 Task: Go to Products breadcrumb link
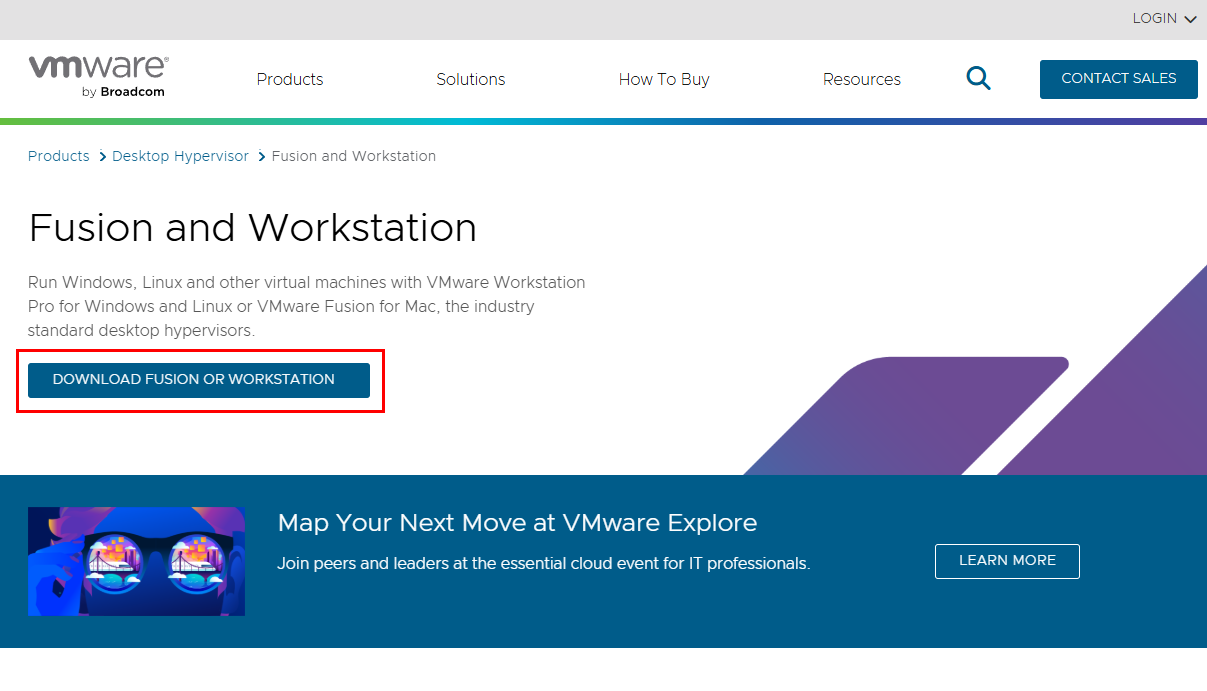59,156
